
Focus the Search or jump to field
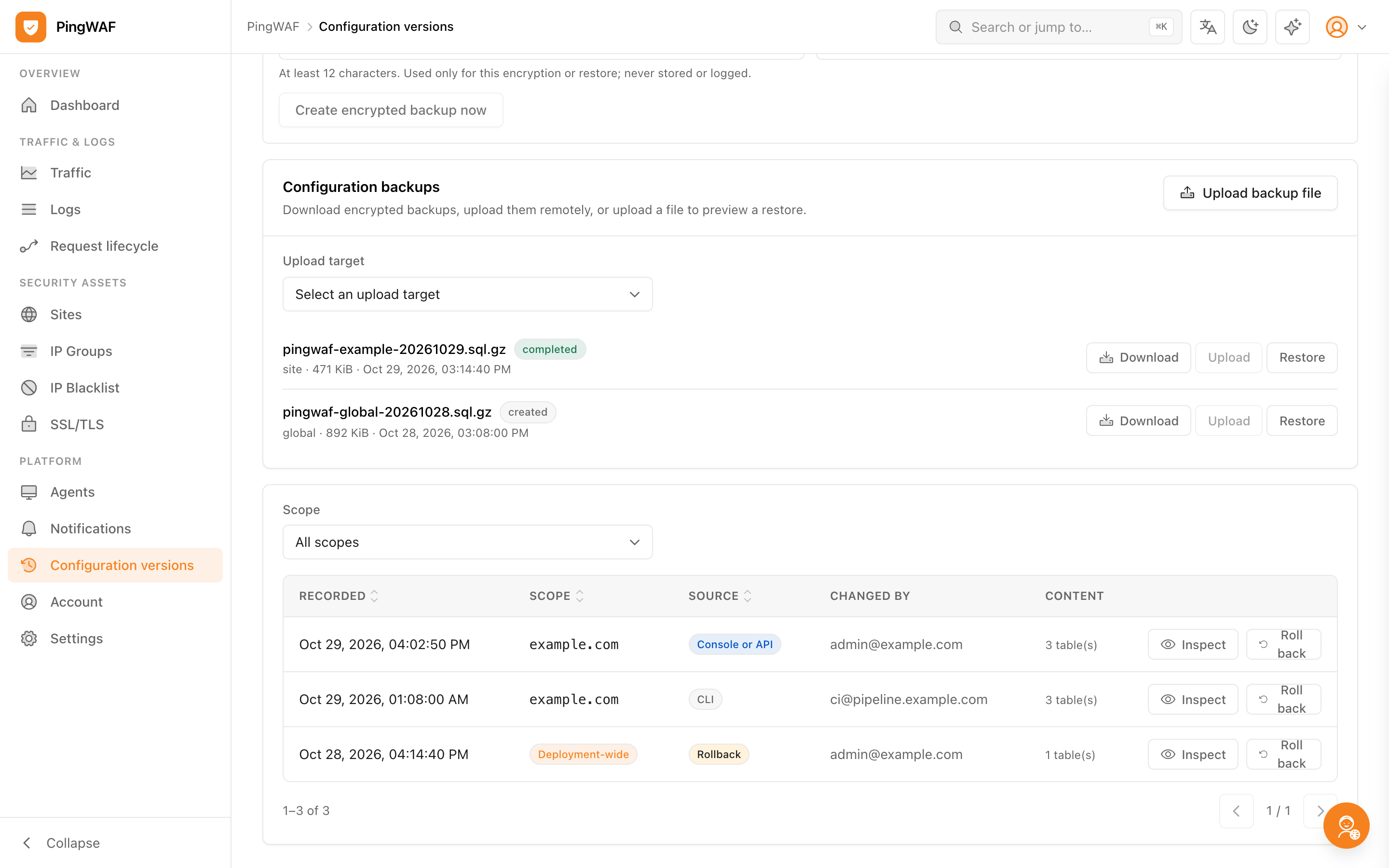tap(1059, 27)
